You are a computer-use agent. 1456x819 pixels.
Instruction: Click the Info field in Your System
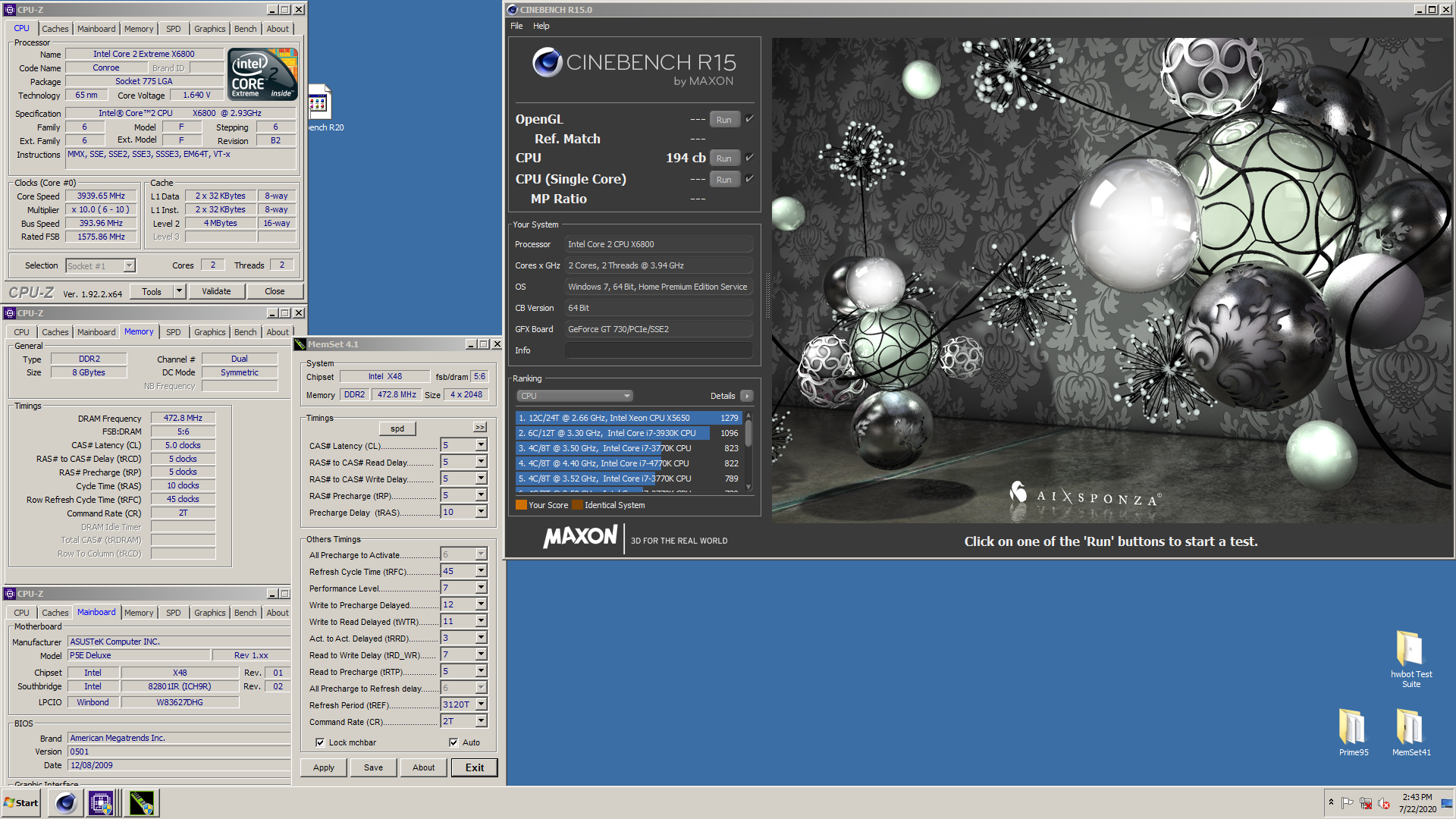658,350
